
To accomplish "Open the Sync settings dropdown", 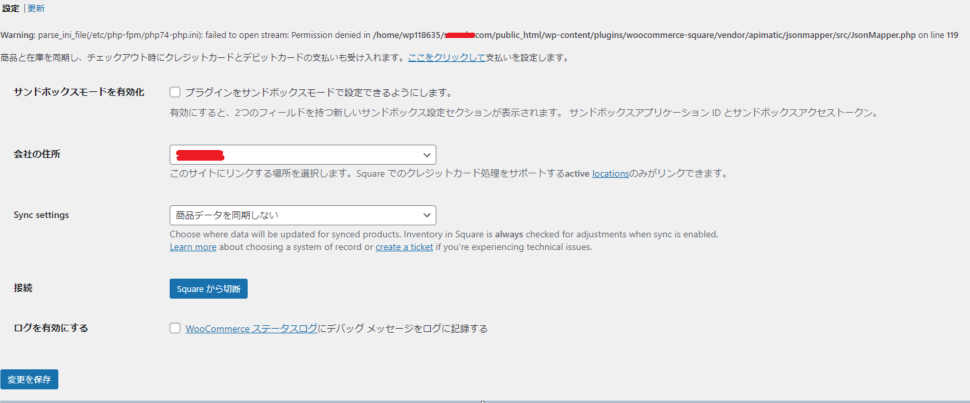I will point(303,215).
